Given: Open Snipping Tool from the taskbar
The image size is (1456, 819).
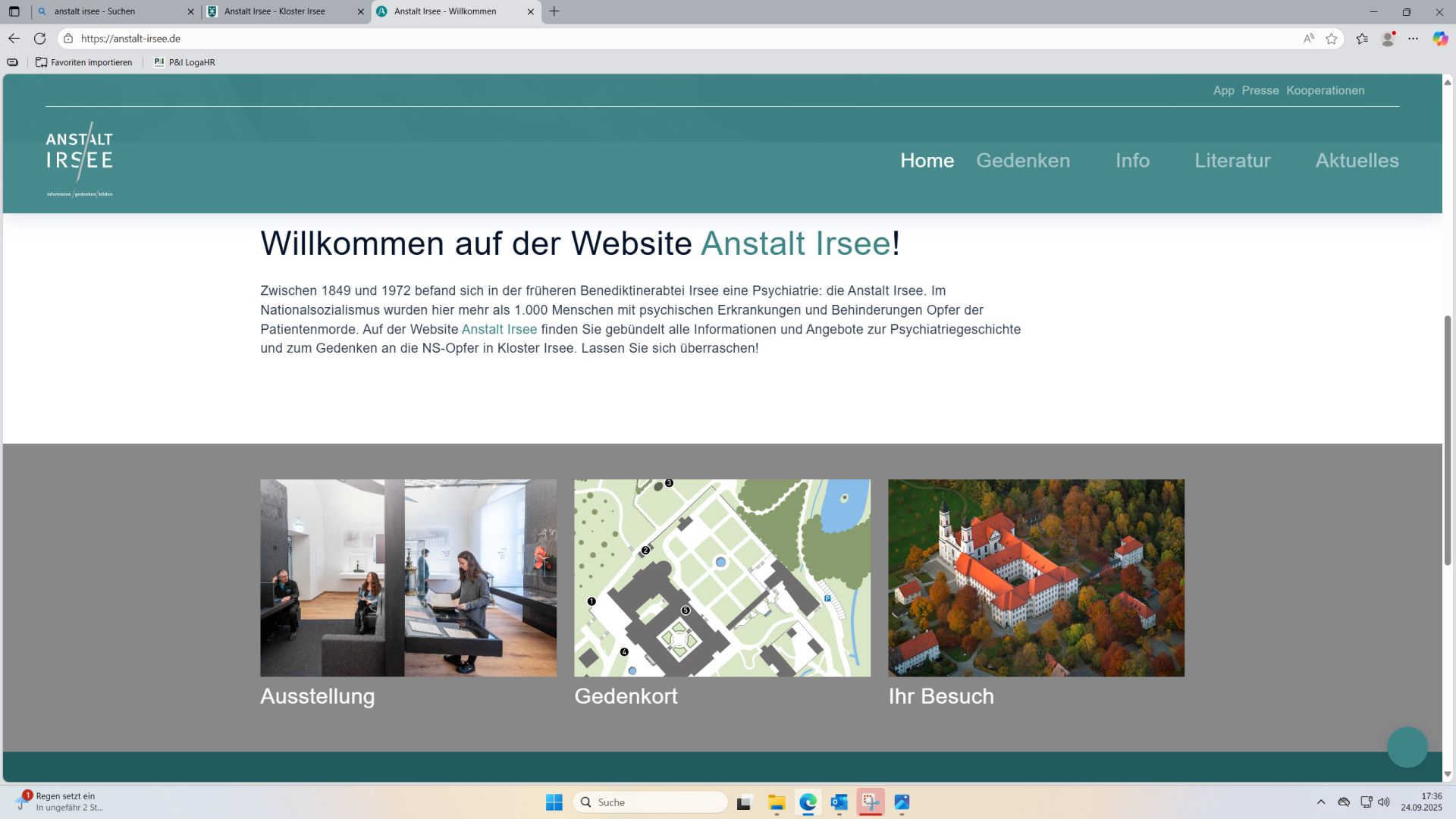Looking at the screenshot, I should [871, 802].
